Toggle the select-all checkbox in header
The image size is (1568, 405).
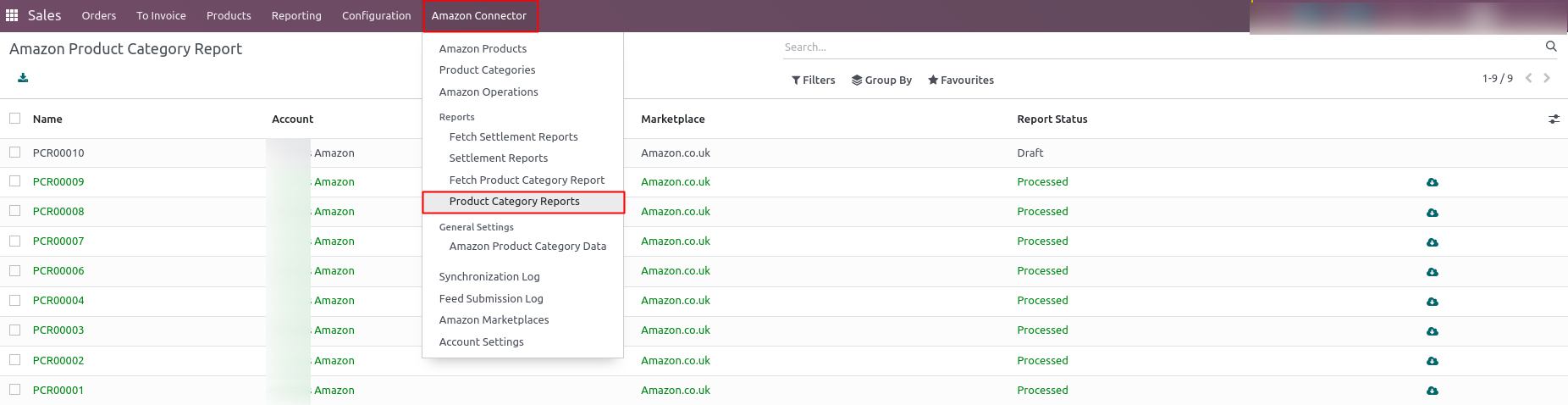click(x=14, y=119)
